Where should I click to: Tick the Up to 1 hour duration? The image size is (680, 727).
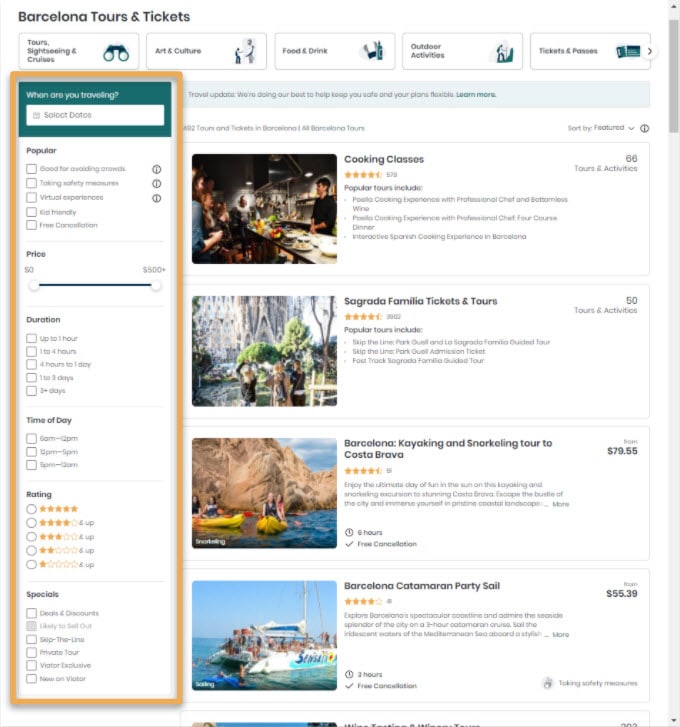pos(32,338)
